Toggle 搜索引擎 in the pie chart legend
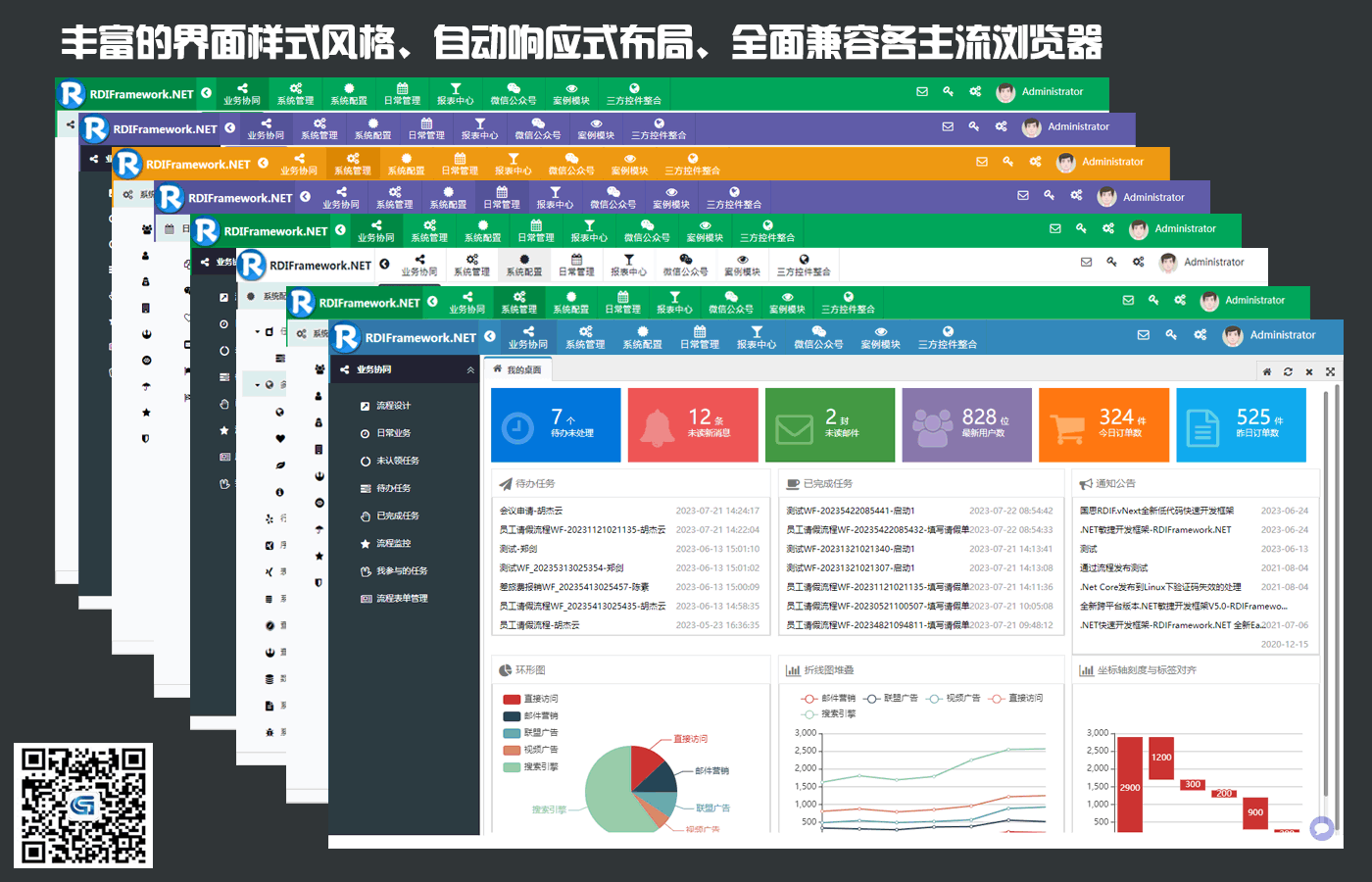The image size is (1372, 882). (x=531, y=767)
